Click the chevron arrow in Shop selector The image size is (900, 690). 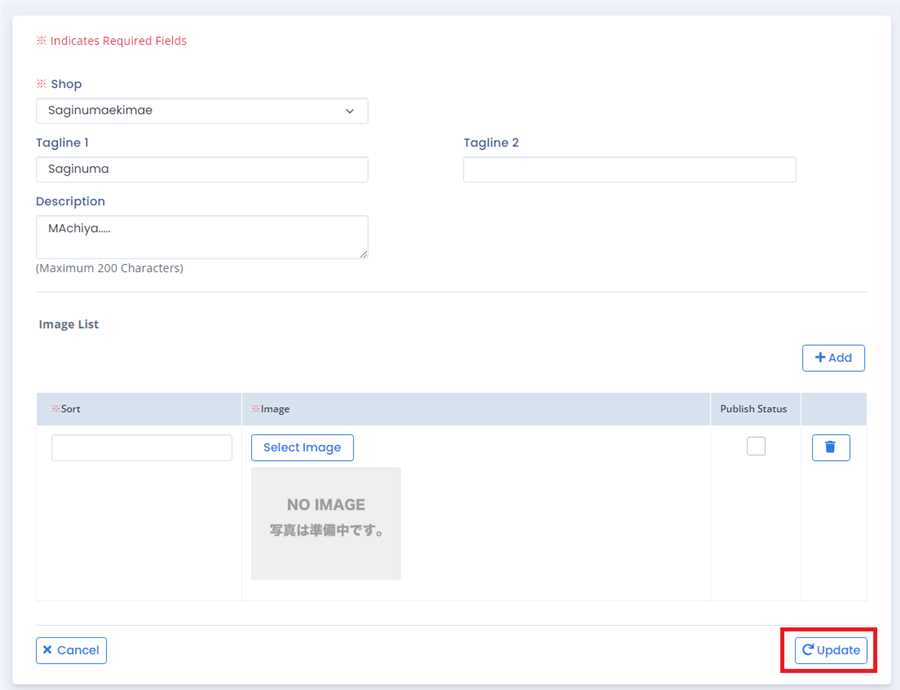point(349,111)
